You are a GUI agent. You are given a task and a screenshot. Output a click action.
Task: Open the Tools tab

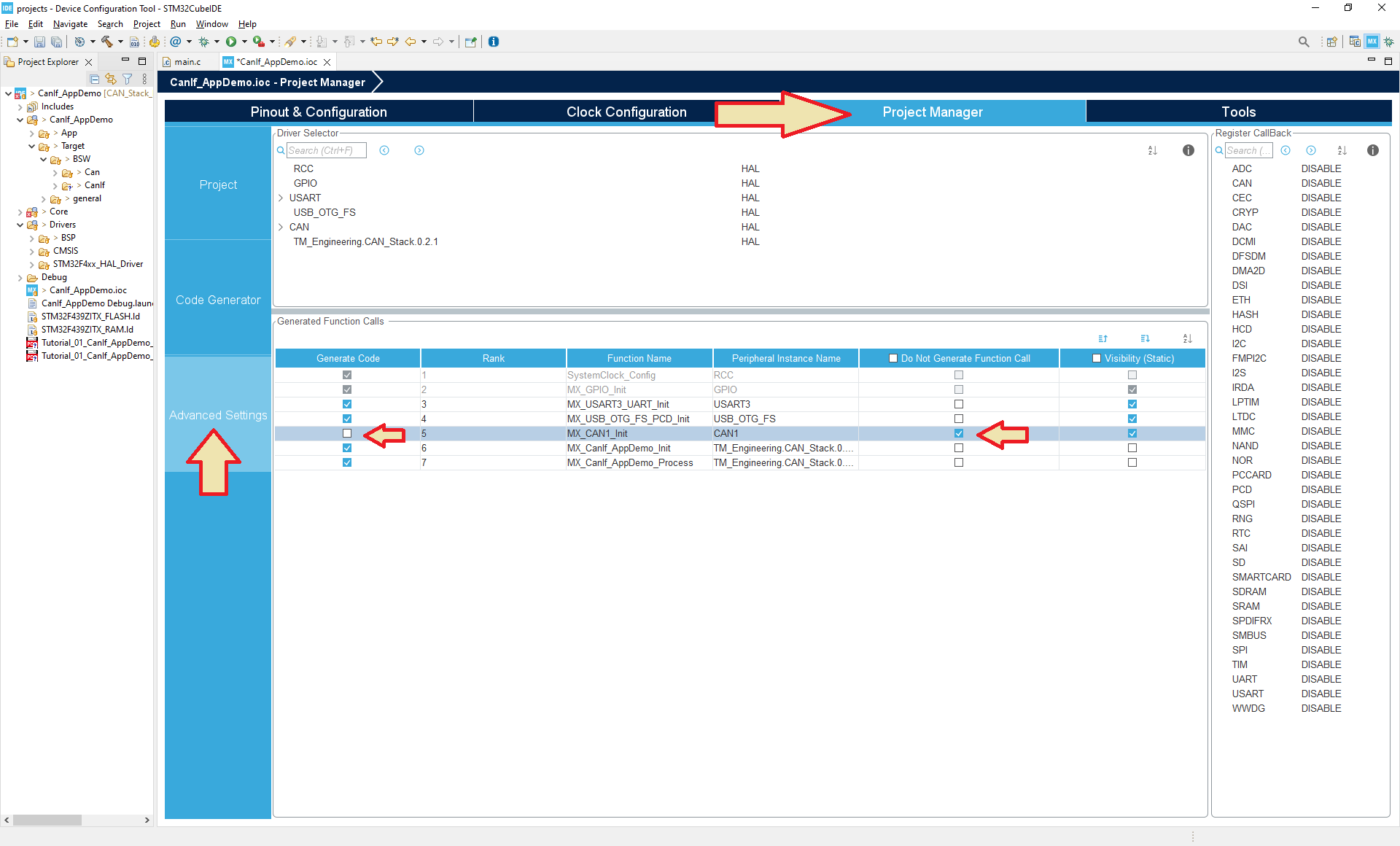click(x=1238, y=112)
